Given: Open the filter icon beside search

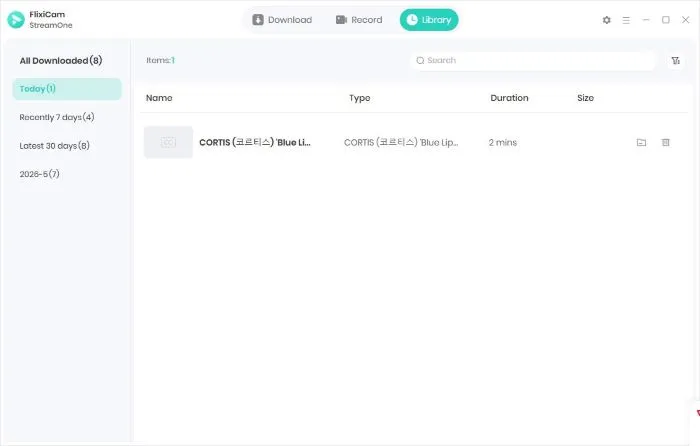Looking at the screenshot, I should point(676,60).
